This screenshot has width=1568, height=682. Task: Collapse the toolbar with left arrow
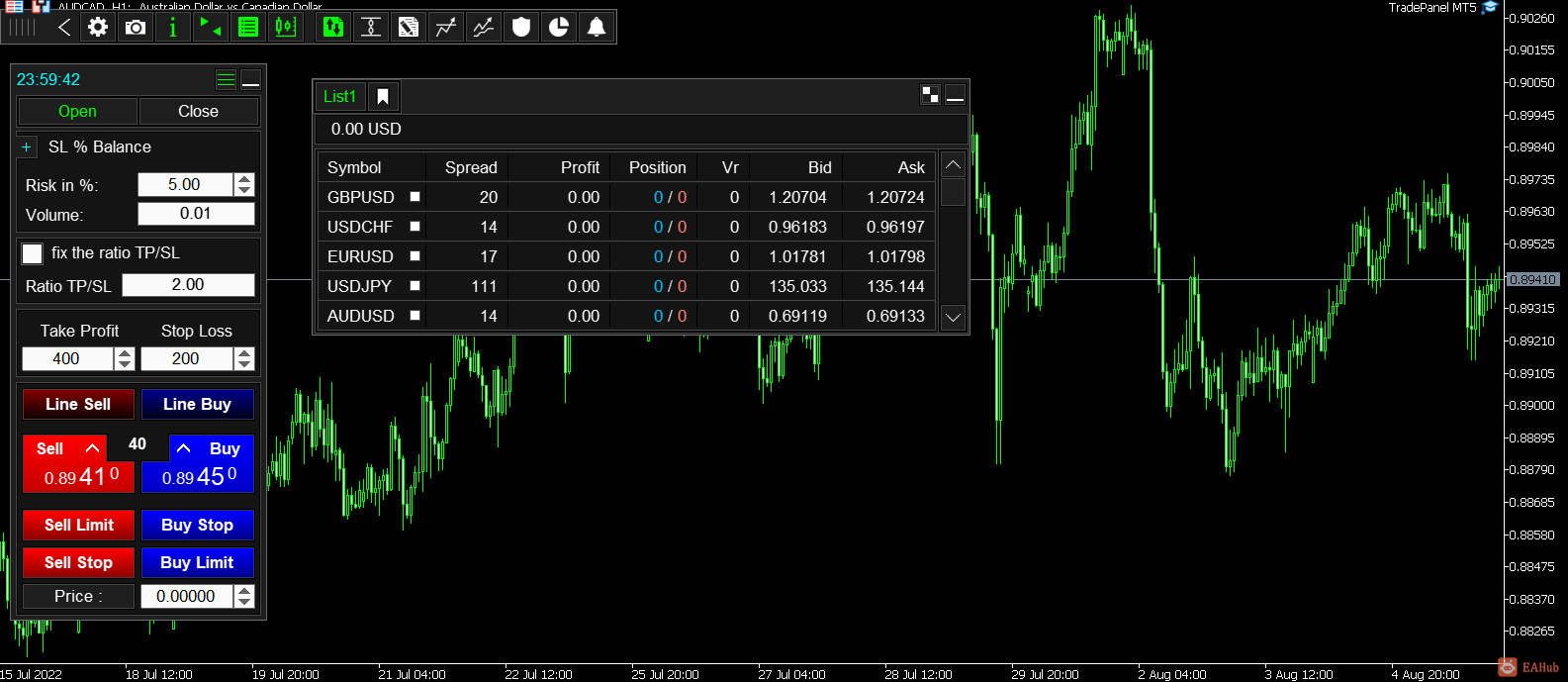click(x=64, y=27)
